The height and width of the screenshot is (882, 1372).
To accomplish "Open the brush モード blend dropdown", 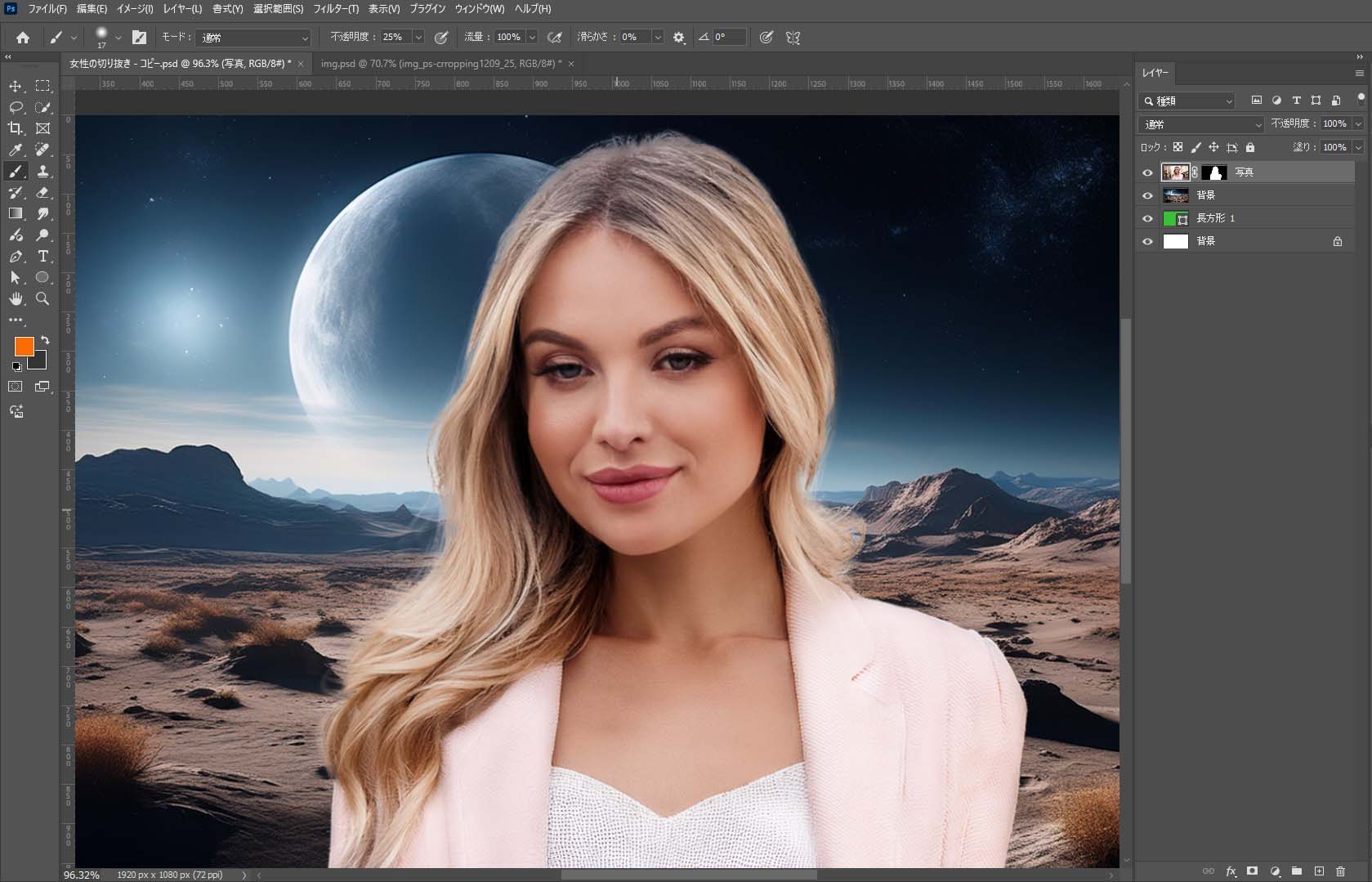I will click(253, 38).
